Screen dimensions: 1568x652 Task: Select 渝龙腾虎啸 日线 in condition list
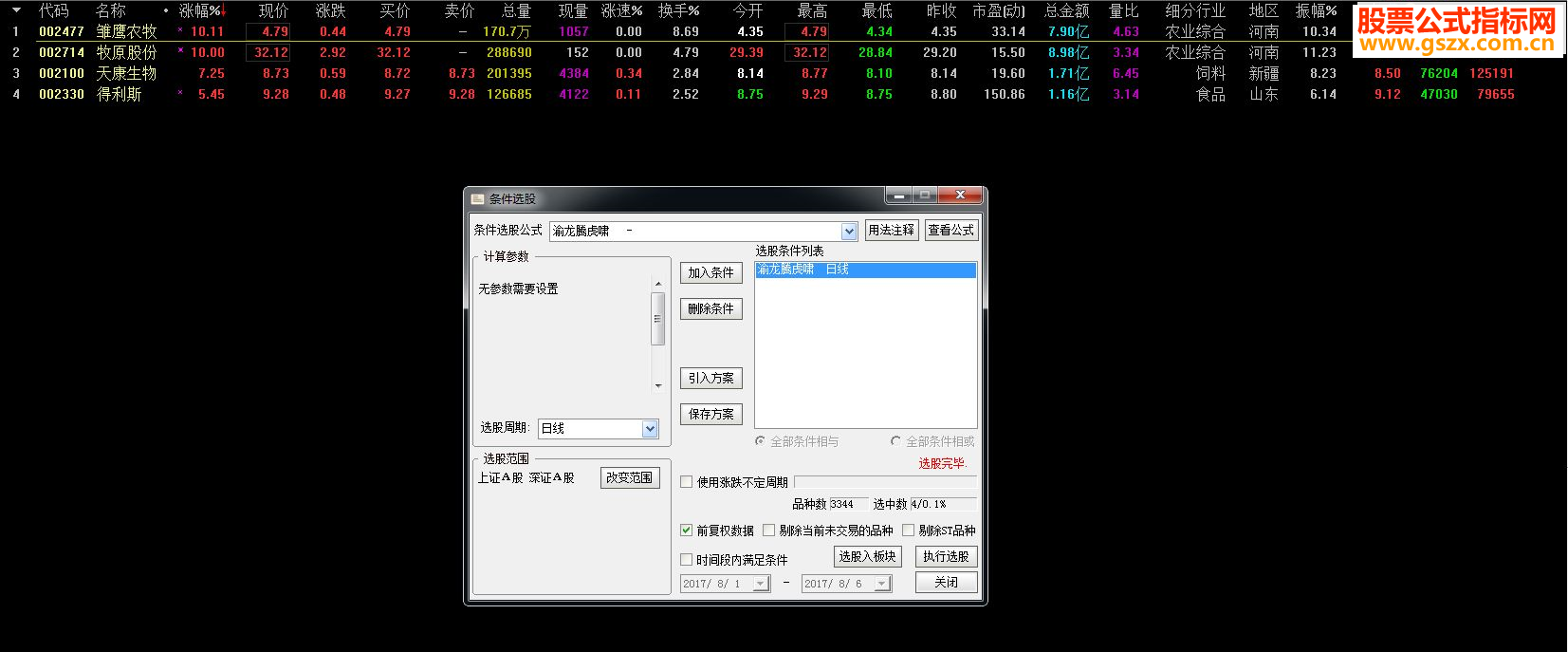point(866,270)
